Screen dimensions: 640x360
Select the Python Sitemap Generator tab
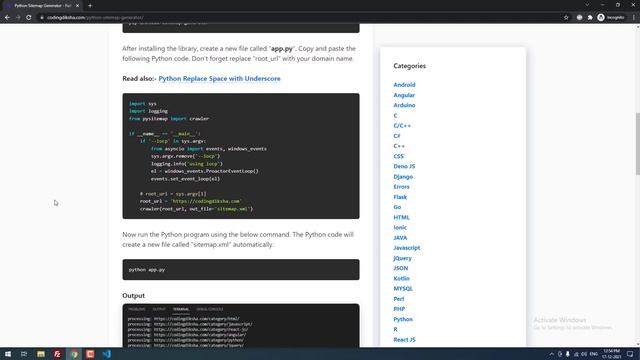(x=41, y=6)
